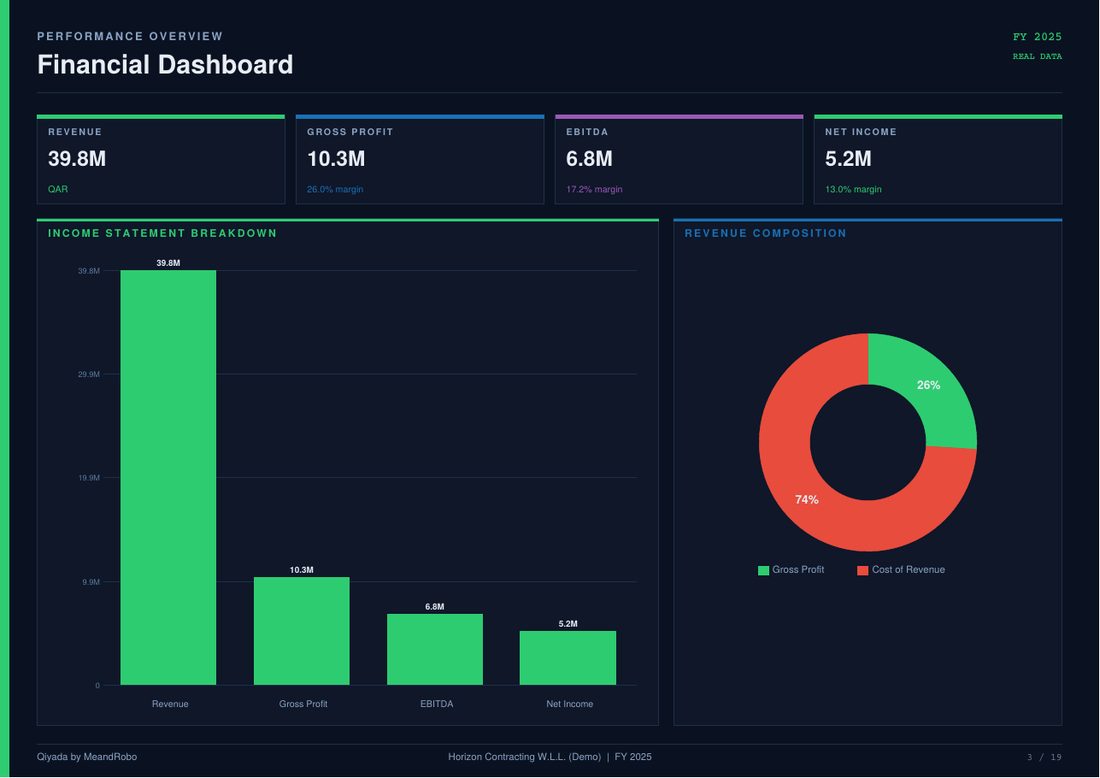
Task: Click the 6.8M data label above the bar
Action: click(x=435, y=607)
